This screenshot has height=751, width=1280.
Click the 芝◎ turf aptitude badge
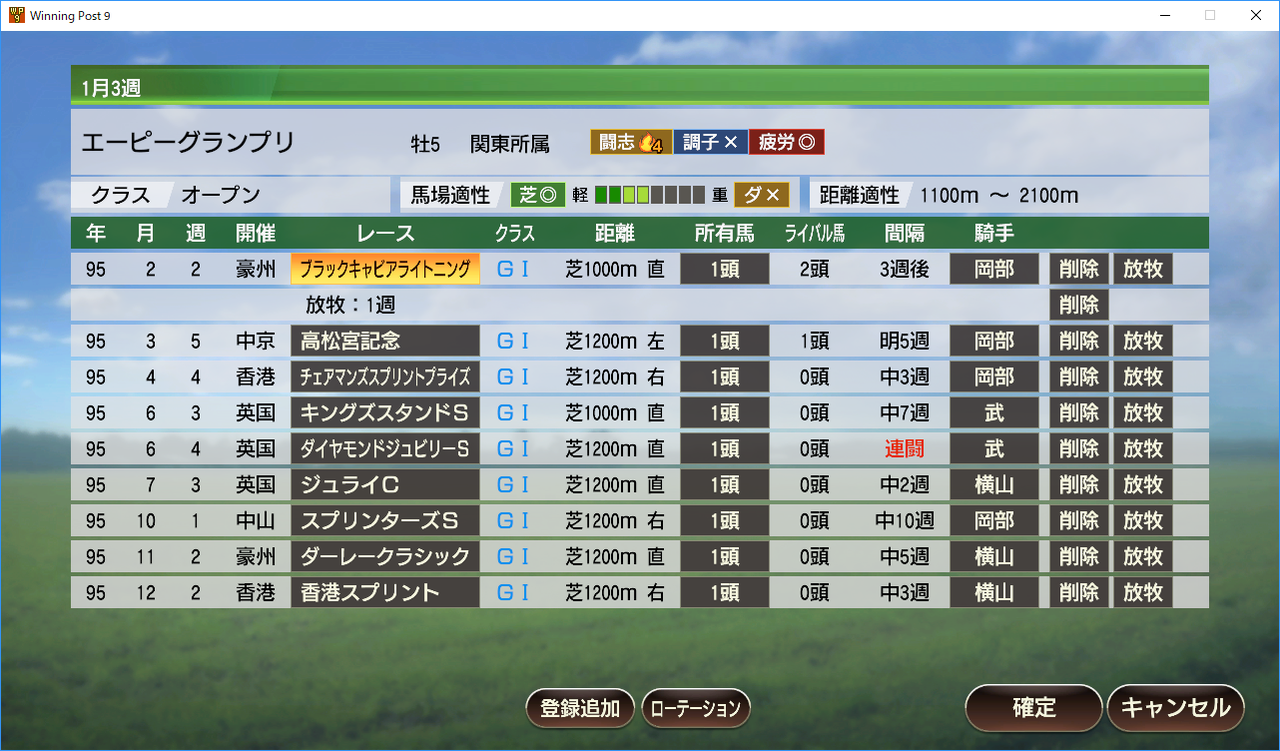point(538,195)
